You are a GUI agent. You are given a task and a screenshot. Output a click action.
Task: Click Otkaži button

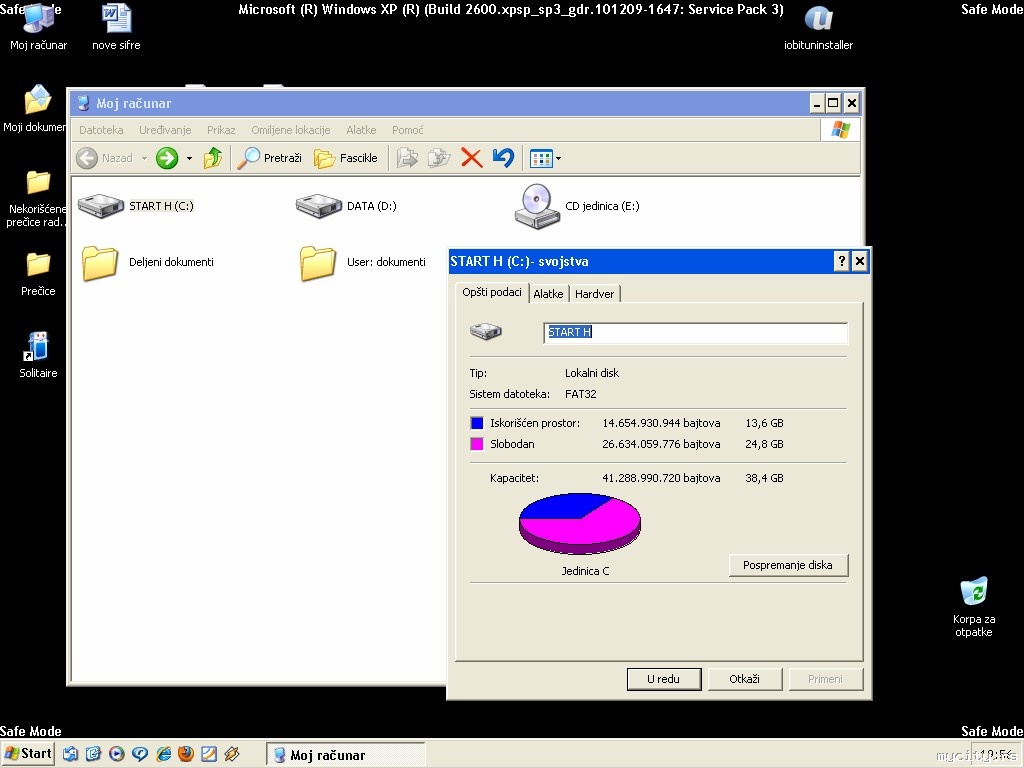pyautogui.click(x=744, y=679)
